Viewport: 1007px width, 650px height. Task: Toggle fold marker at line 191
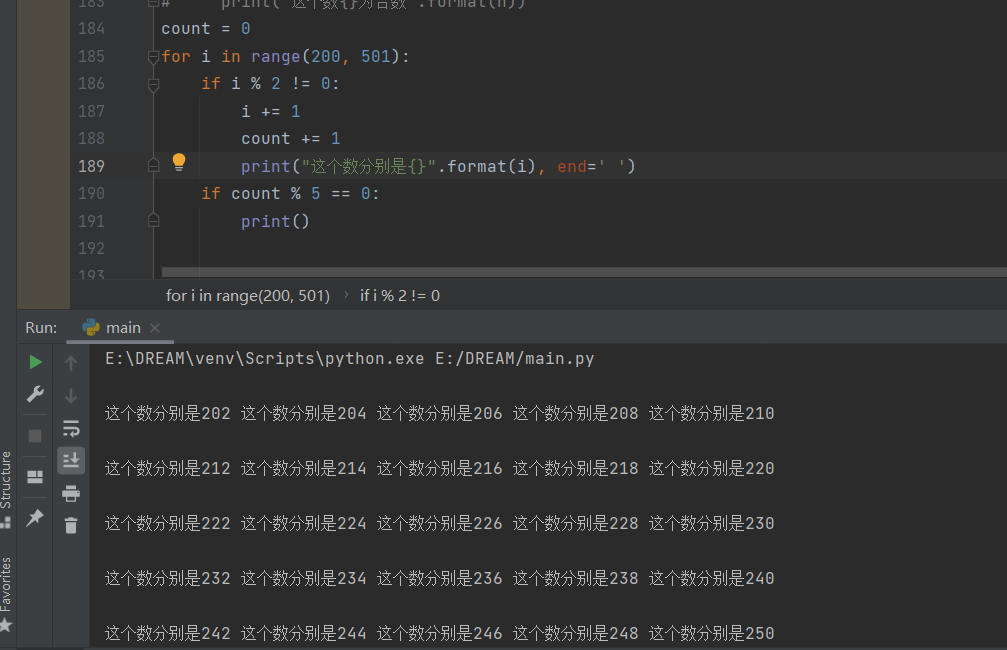(x=153, y=221)
